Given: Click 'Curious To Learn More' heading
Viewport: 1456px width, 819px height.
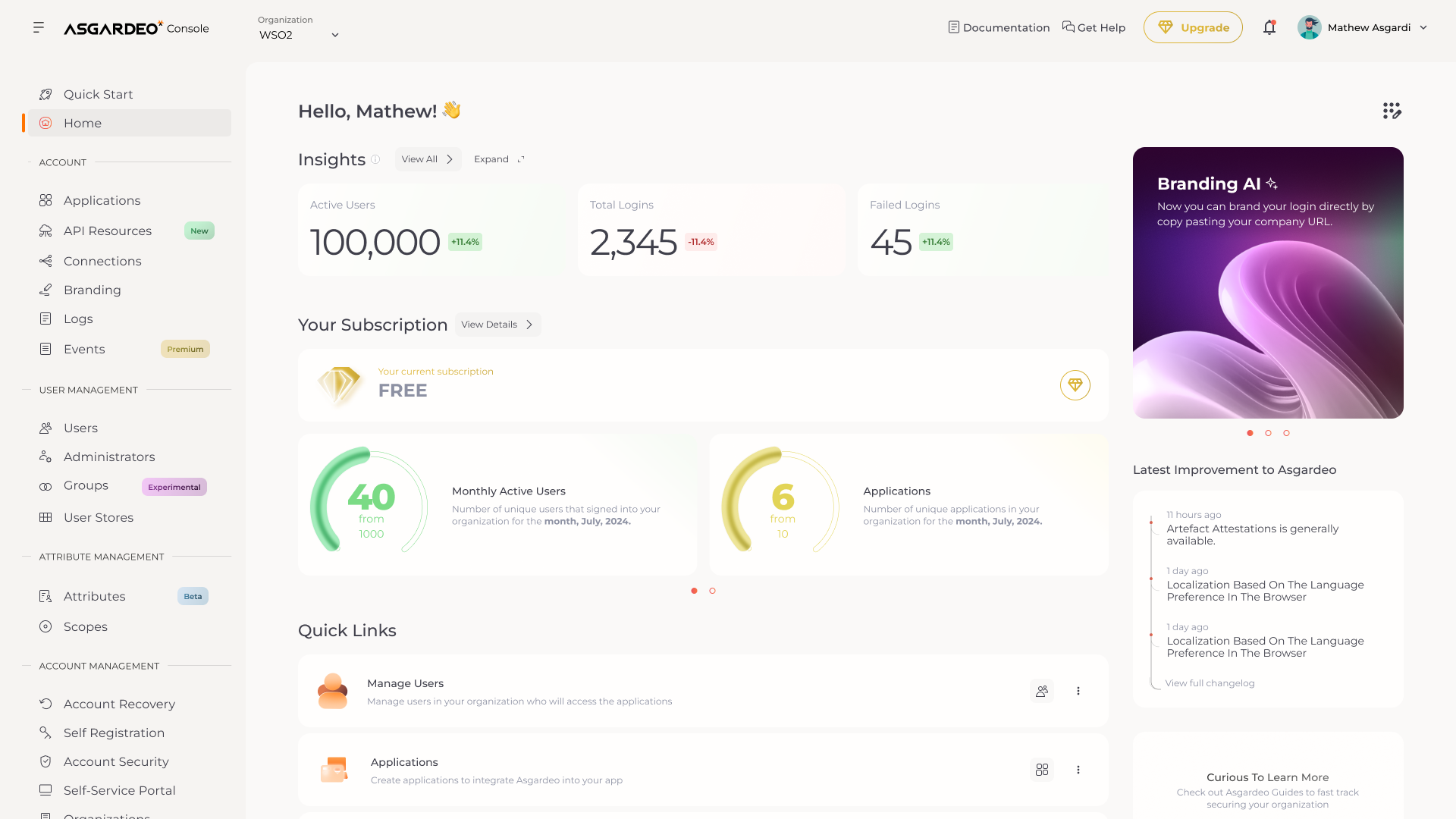Looking at the screenshot, I should 1267,778.
